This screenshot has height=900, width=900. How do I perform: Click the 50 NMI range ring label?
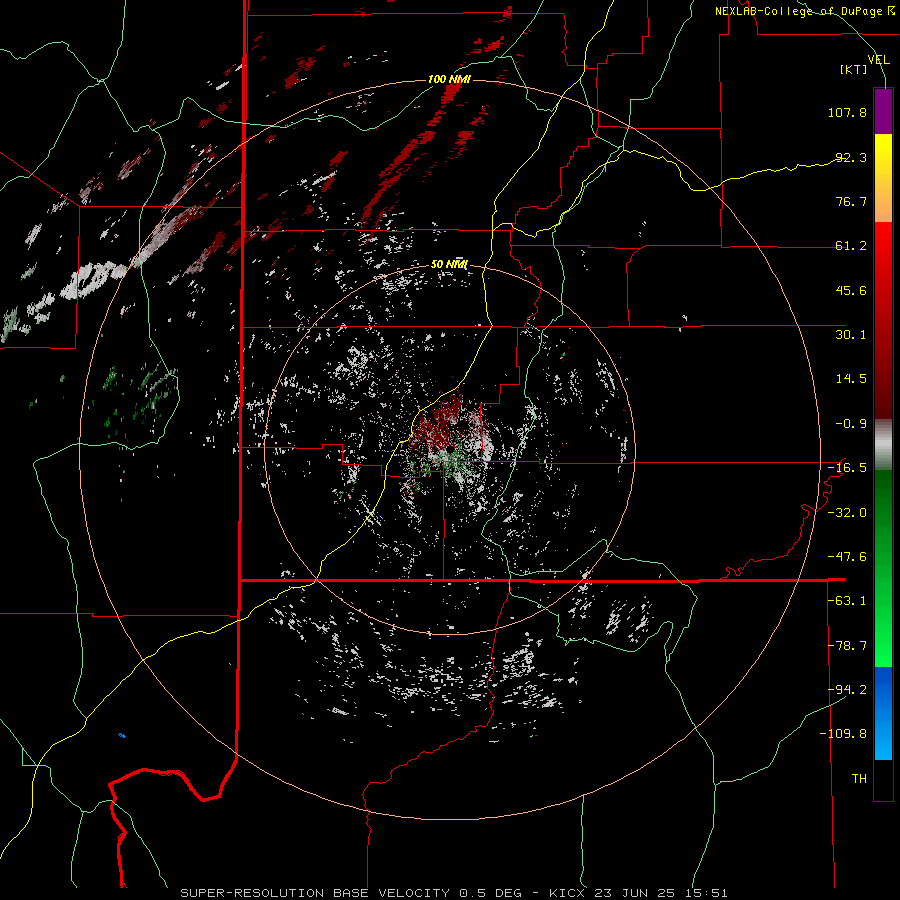tap(449, 265)
